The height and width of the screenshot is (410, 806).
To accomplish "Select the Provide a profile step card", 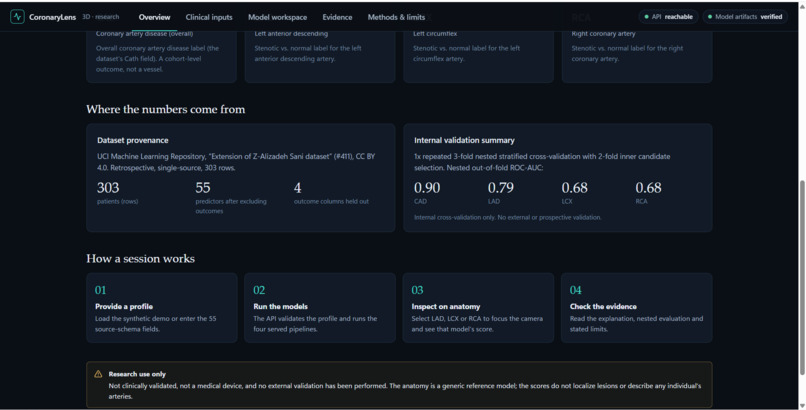I will pyautogui.click(x=162, y=308).
